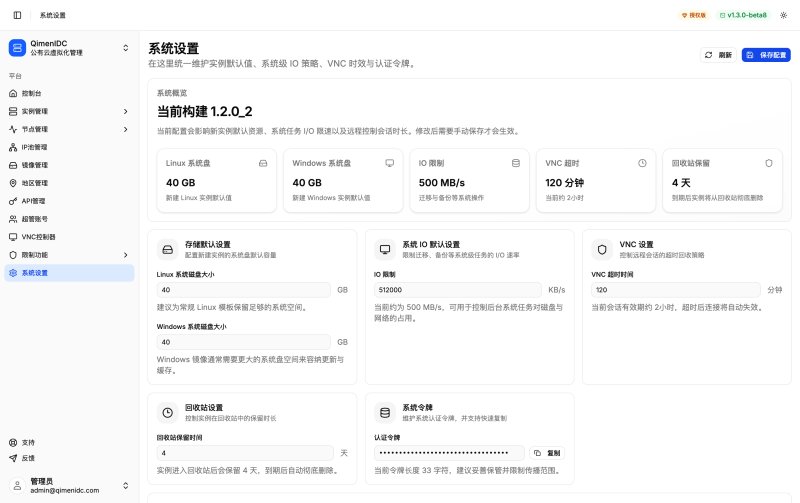The image size is (800, 503).
Task: Click the 存储默认设置 hard drive icon
Action: (x=167, y=249)
